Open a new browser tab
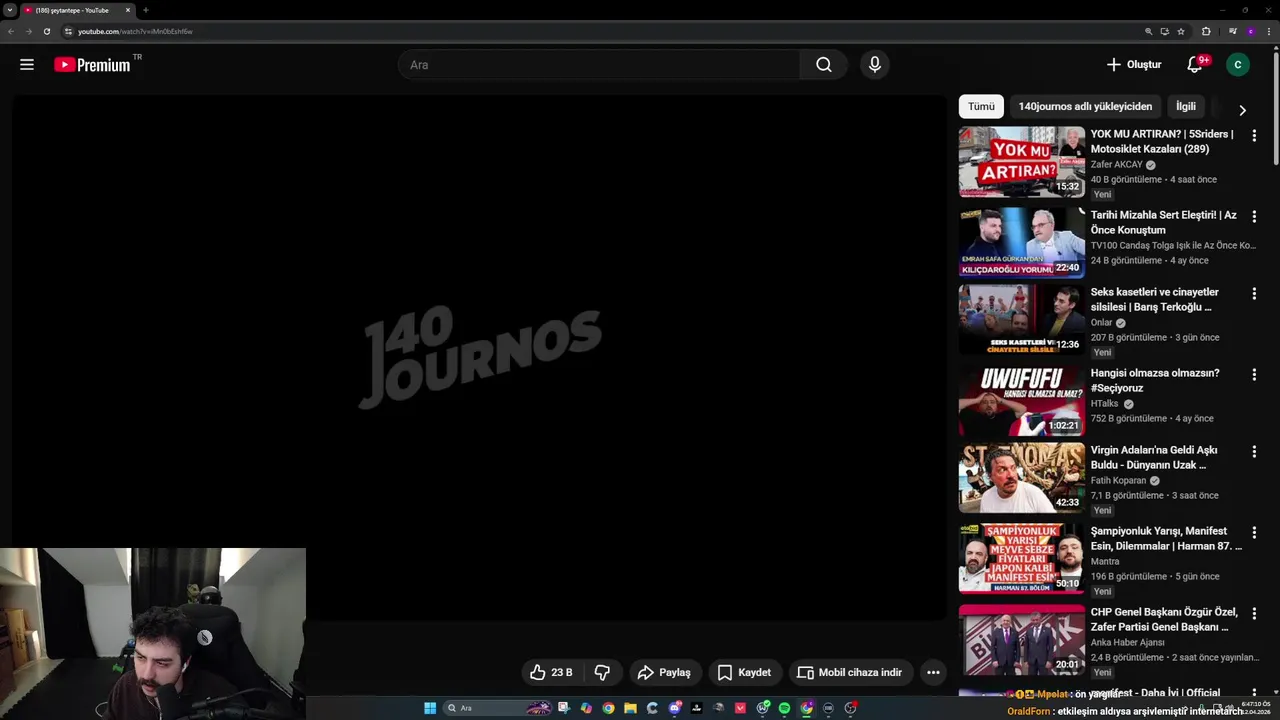This screenshot has height=720, width=1280. tap(145, 10)
